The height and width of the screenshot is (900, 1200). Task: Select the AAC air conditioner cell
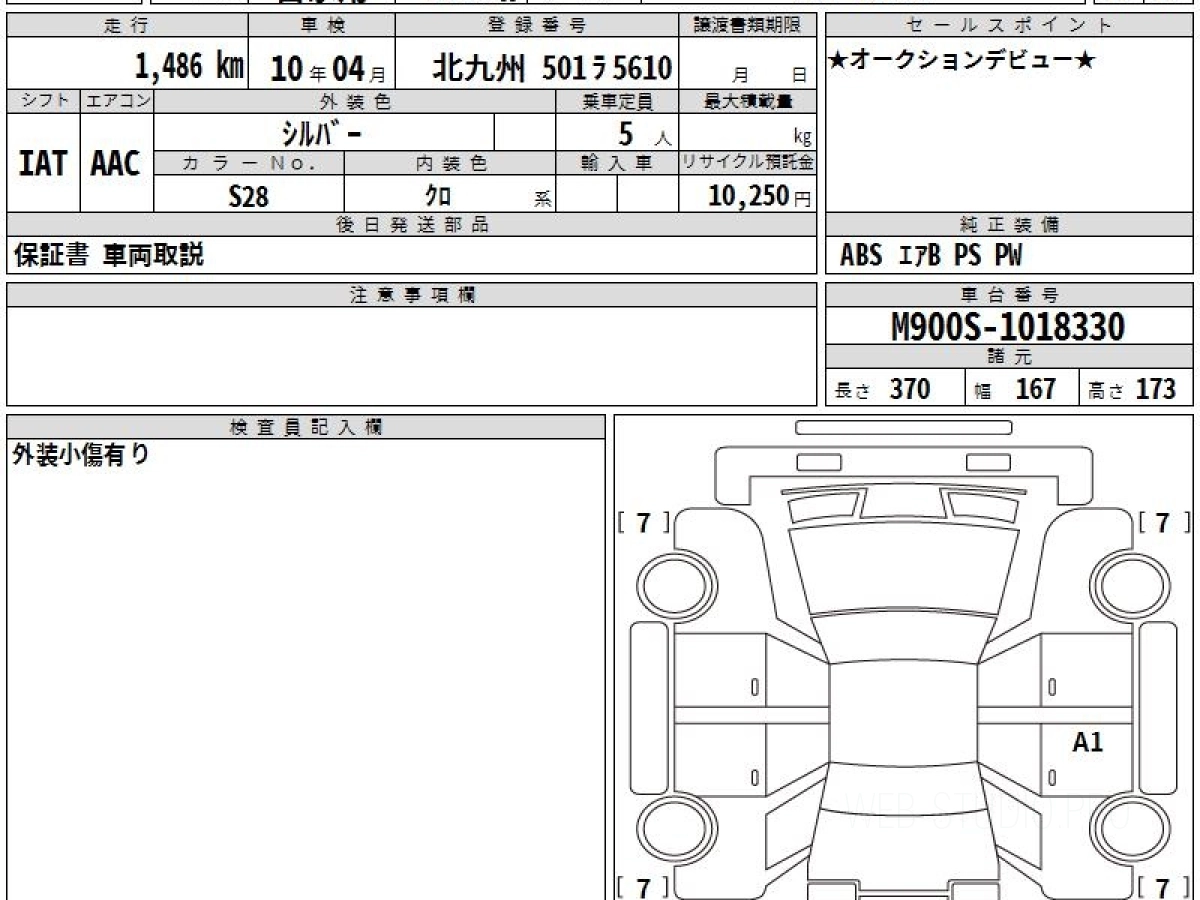click(x=116, y=163)
